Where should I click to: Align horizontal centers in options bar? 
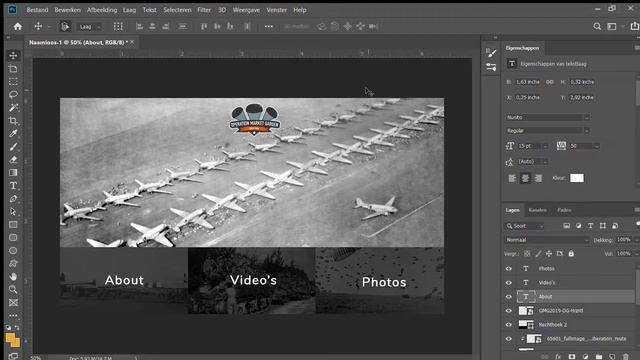152,27
